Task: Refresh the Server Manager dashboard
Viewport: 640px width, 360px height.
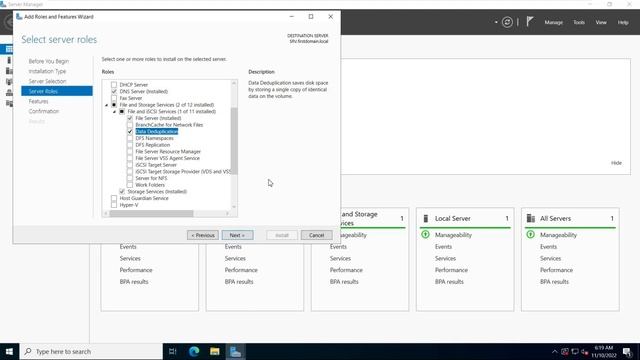Action: pos(507,22)
